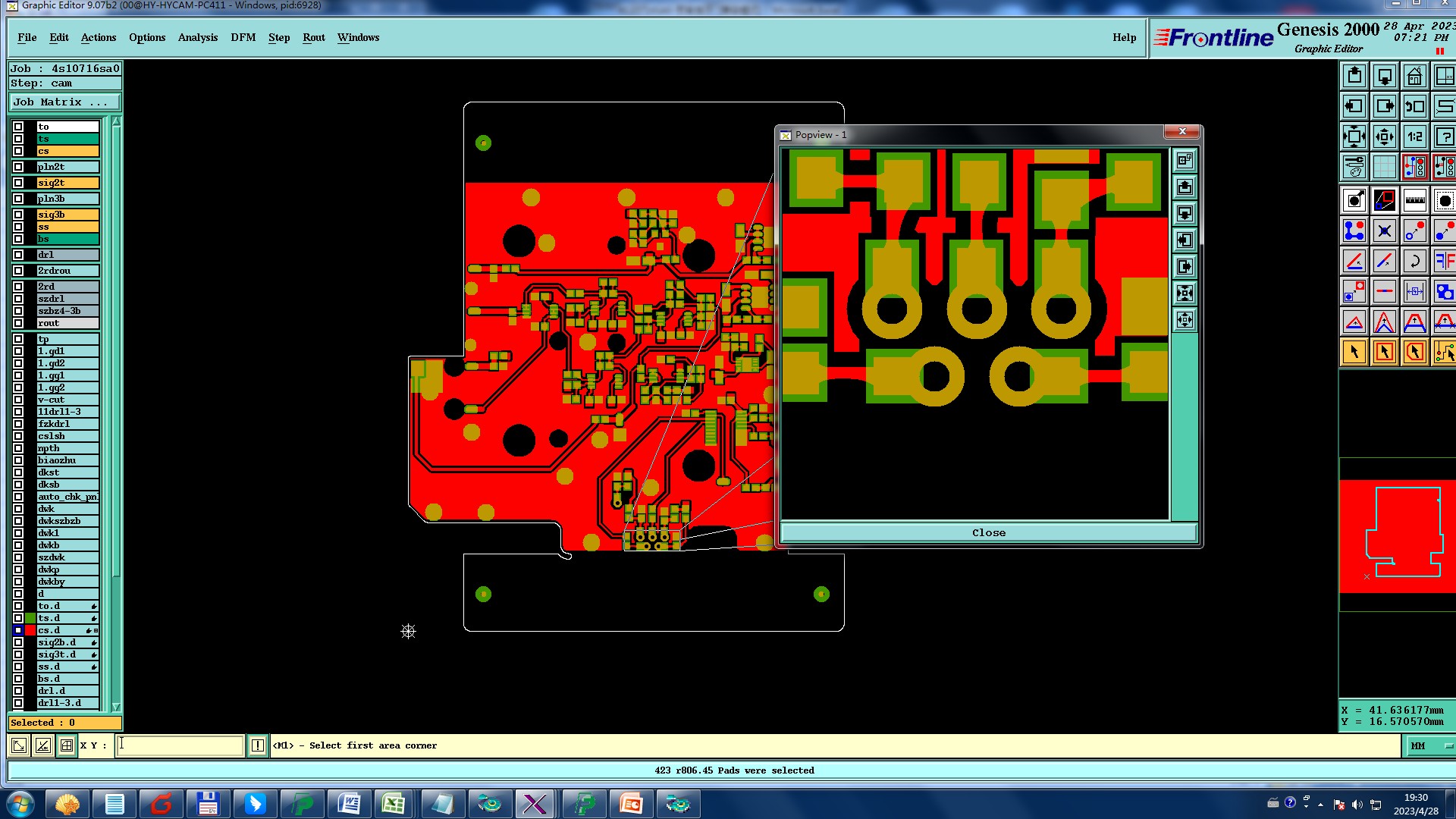Click the delete X feature edit icon

click(x=1384, y=231)
